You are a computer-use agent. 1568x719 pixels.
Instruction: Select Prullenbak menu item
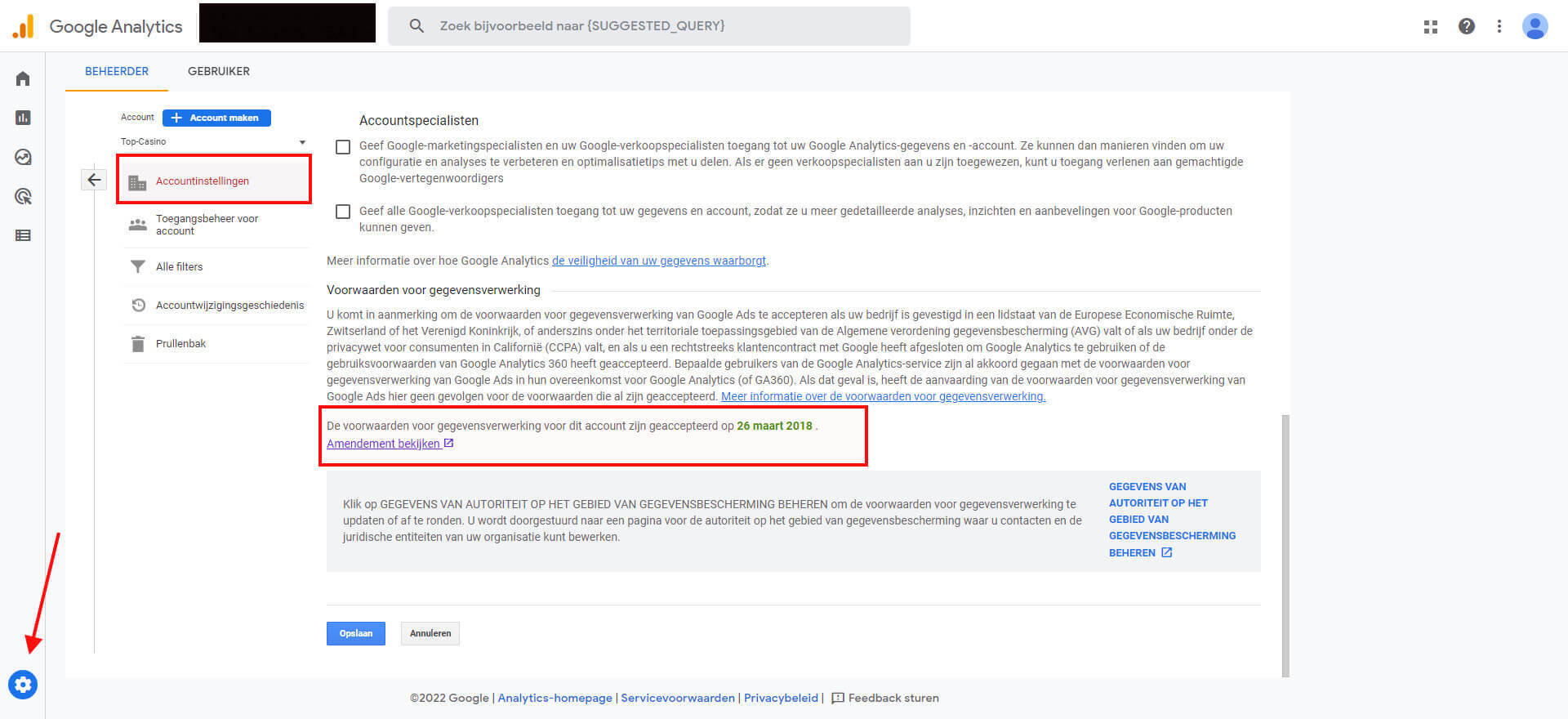tap(216, 343)
